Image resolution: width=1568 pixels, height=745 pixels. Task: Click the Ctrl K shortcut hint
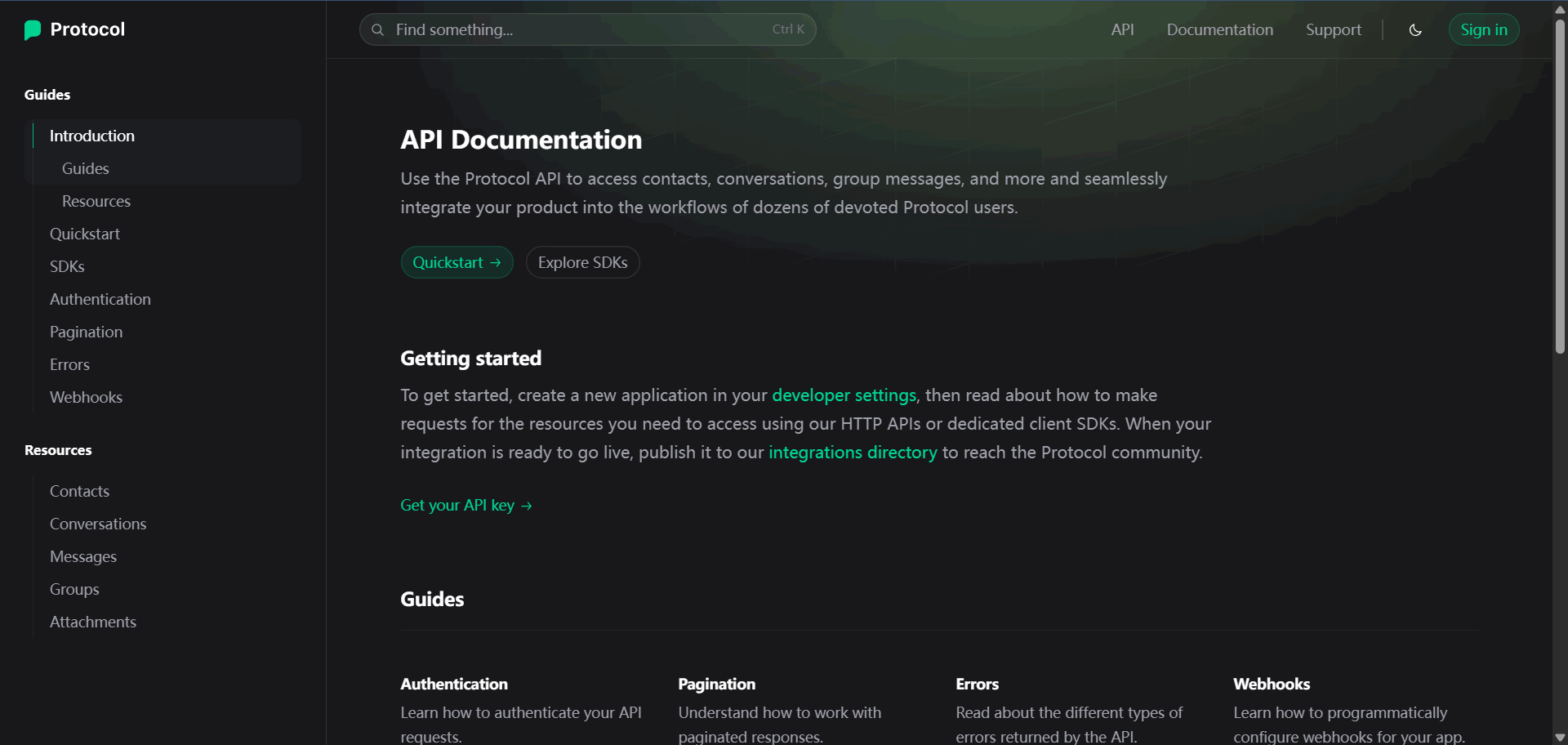pos(788,29)
